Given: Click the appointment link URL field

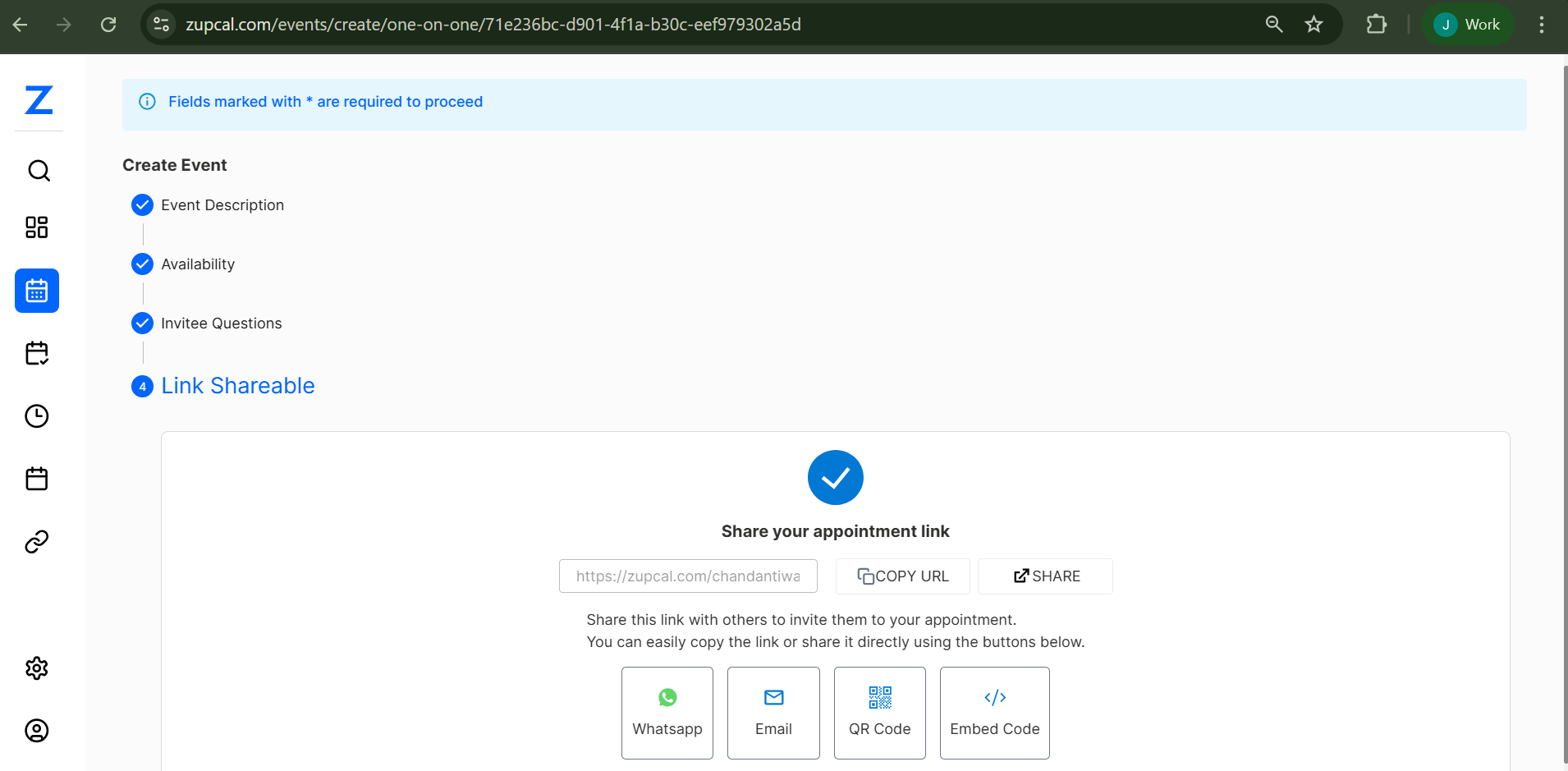Looking at the screenshot, I should [688, 576].
